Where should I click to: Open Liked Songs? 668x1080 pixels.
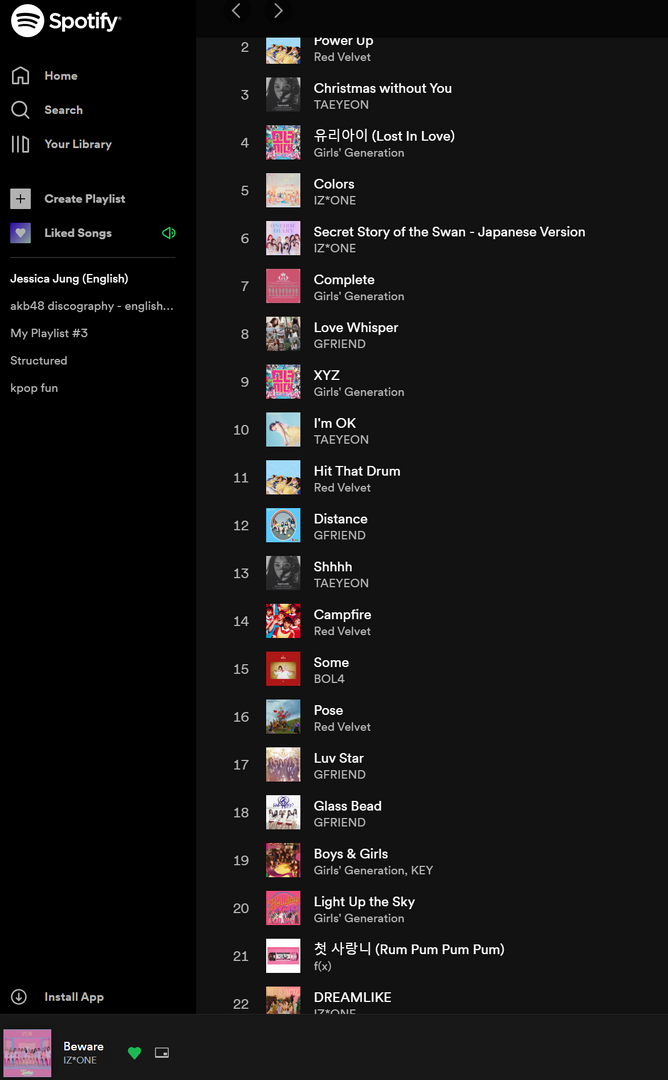point(78,233)
